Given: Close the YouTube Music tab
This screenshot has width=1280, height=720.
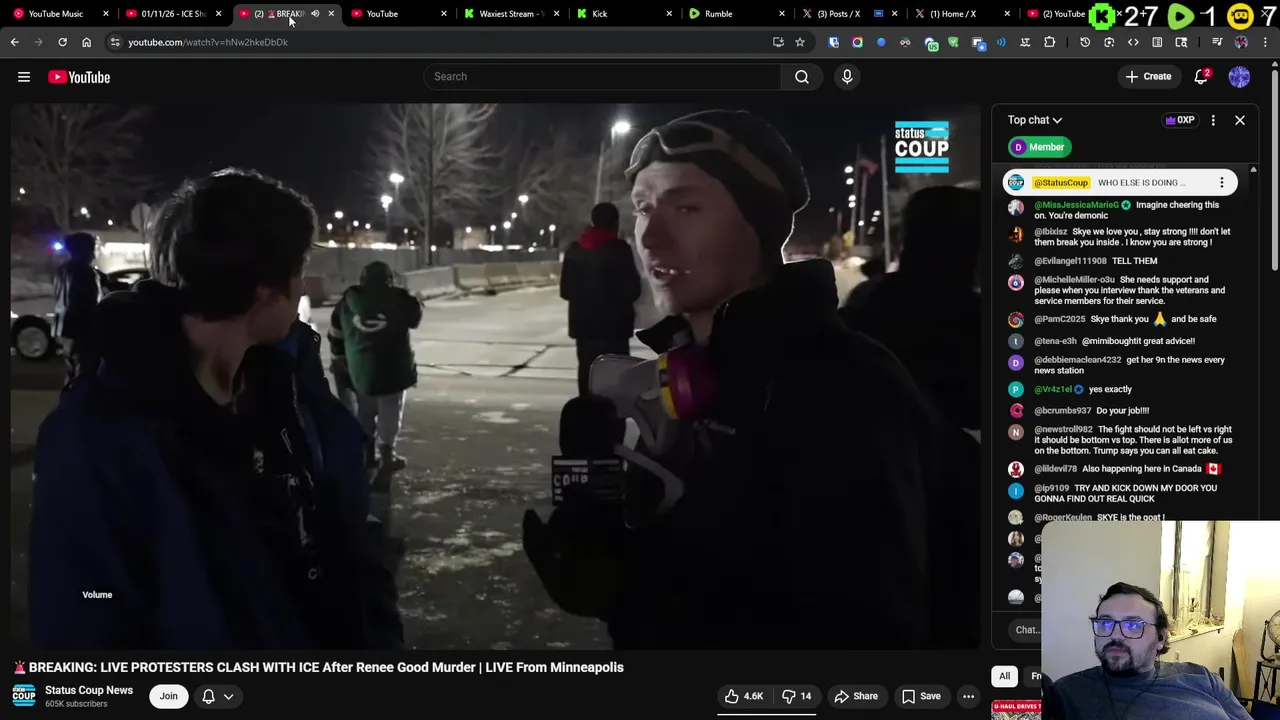Looking at the screenshot, I should coord(105,14).
